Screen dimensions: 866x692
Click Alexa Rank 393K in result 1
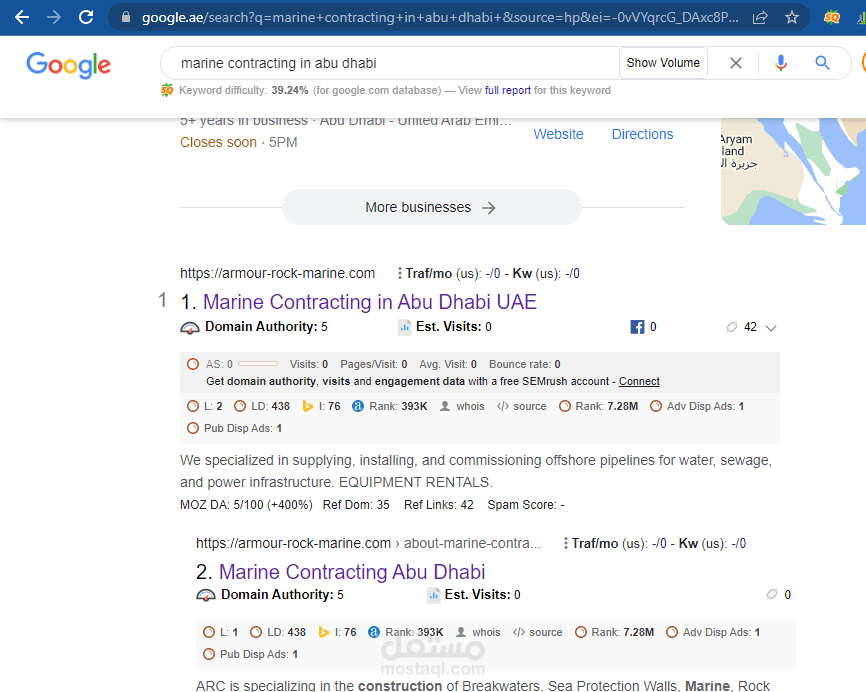(389, 406)
